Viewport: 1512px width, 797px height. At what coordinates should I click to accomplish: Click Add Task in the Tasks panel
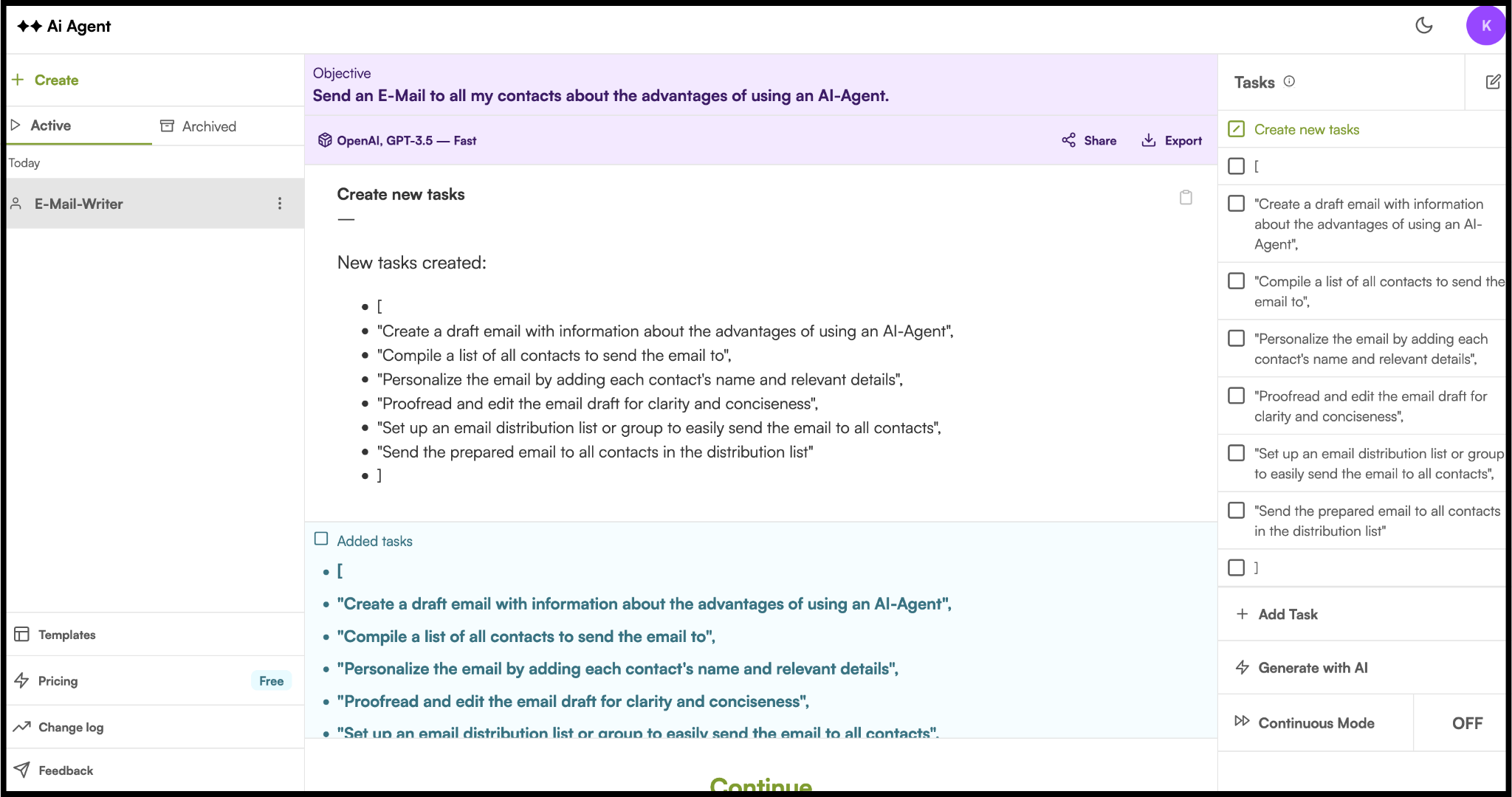1287,614
